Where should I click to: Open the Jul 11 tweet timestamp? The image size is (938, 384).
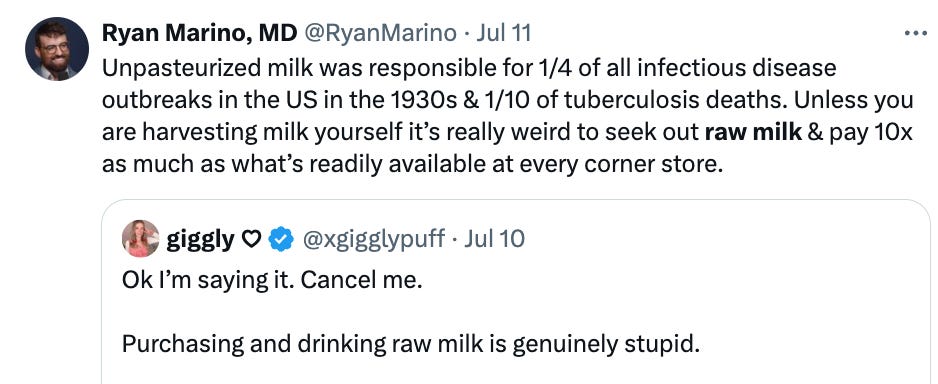503,33
